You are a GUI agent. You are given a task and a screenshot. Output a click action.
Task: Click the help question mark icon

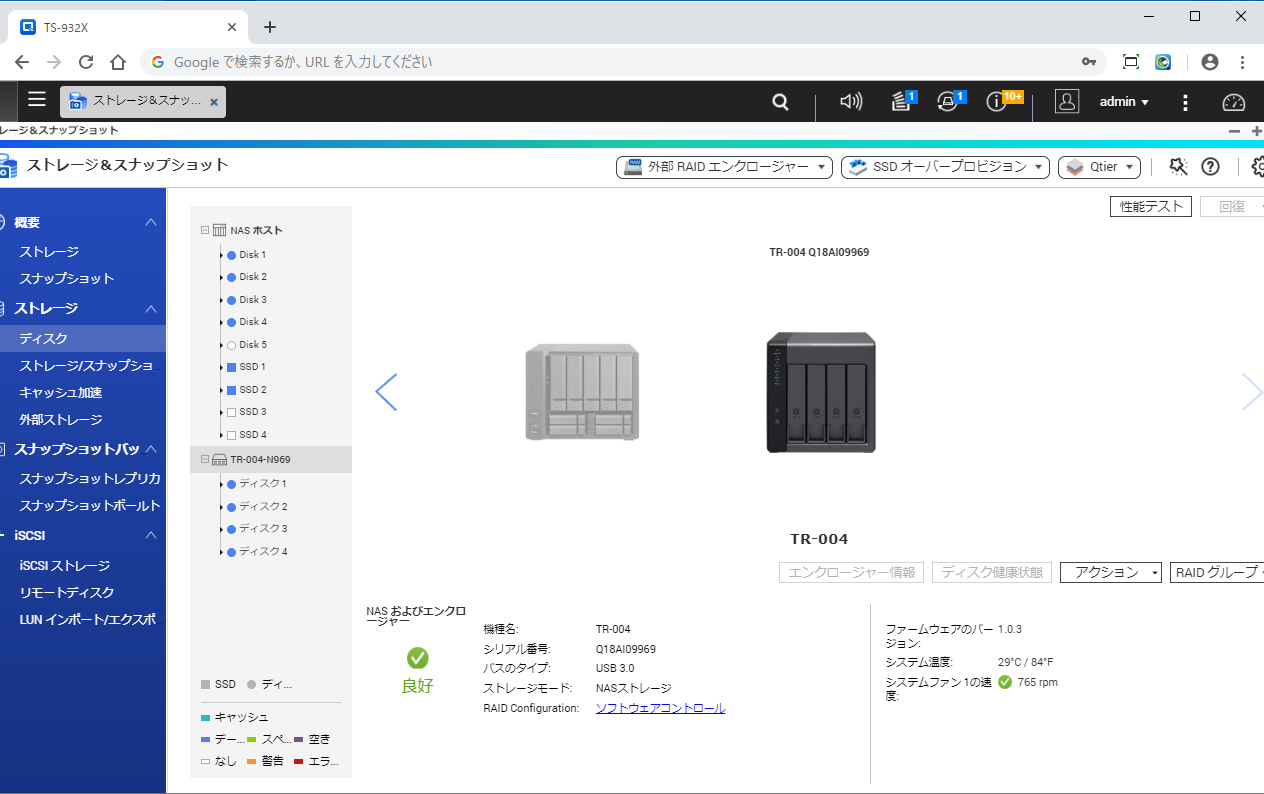(x=1210, y=167)
